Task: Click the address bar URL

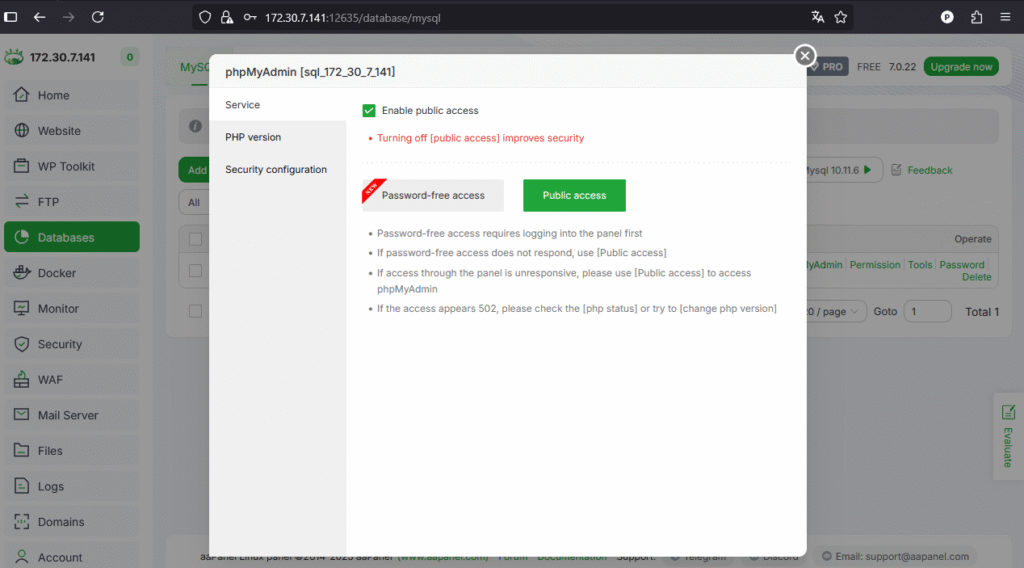Action: (x=353, y=18)
